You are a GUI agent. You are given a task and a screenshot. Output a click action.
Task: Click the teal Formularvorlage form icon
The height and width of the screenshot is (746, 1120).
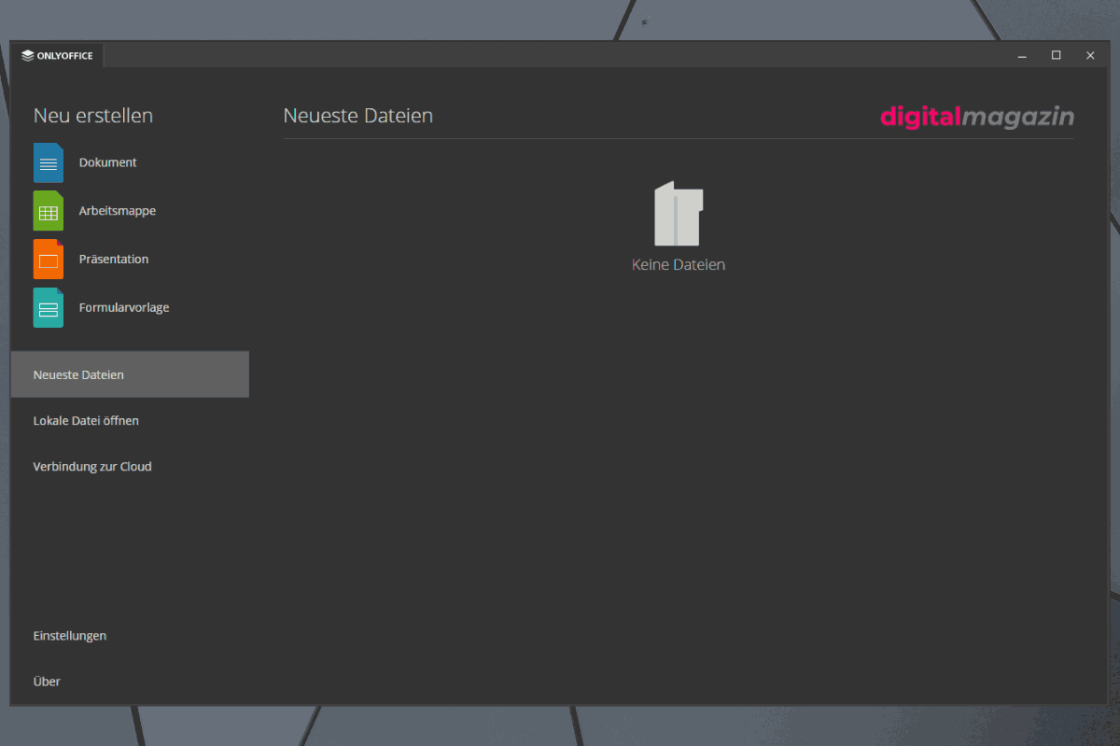coord(48,308)
